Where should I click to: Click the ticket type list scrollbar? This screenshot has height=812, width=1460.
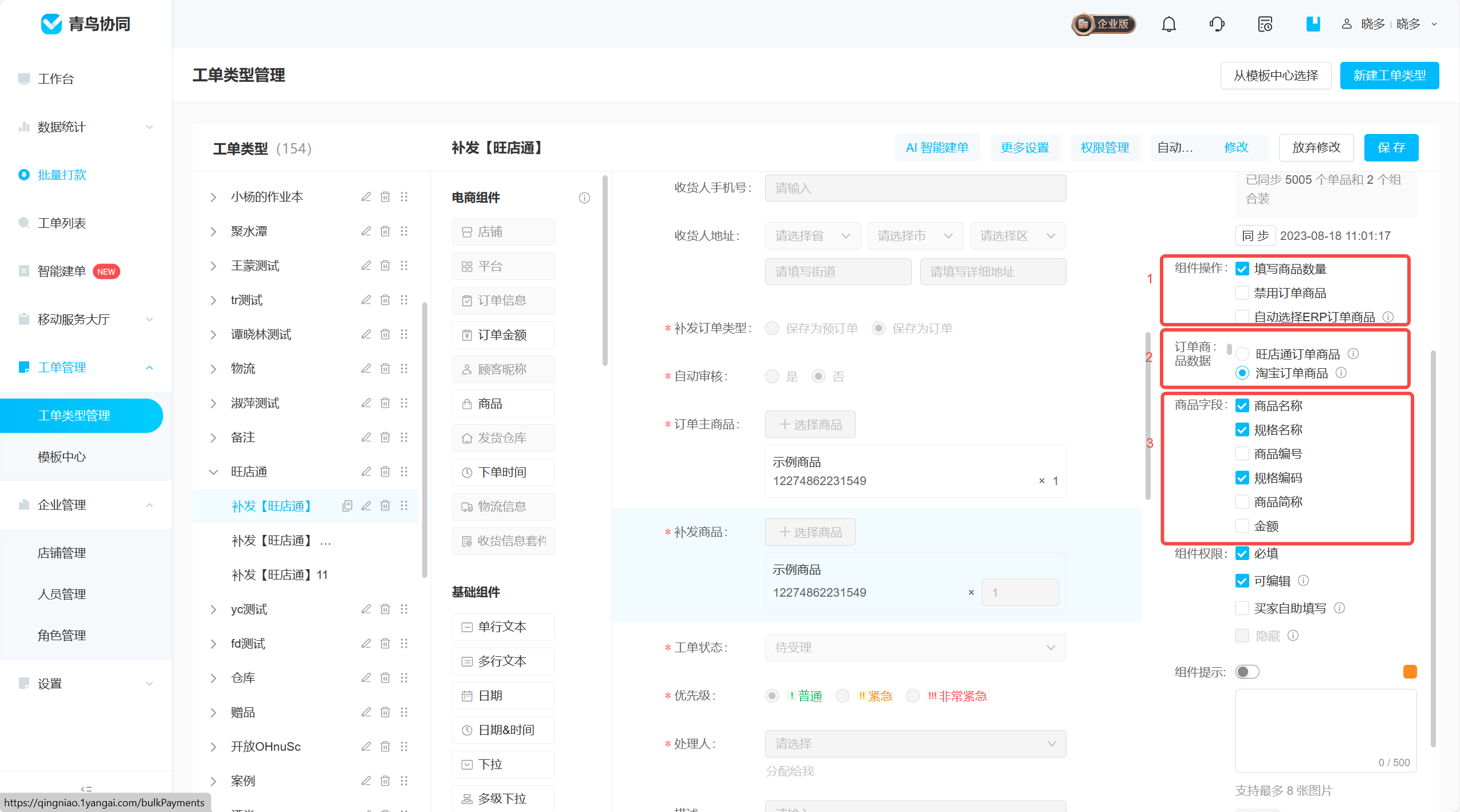[x=424, y=441]
